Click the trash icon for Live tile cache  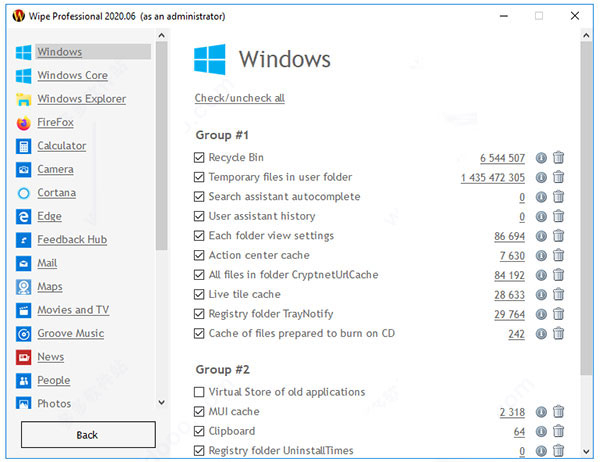(x=559, y=295)
